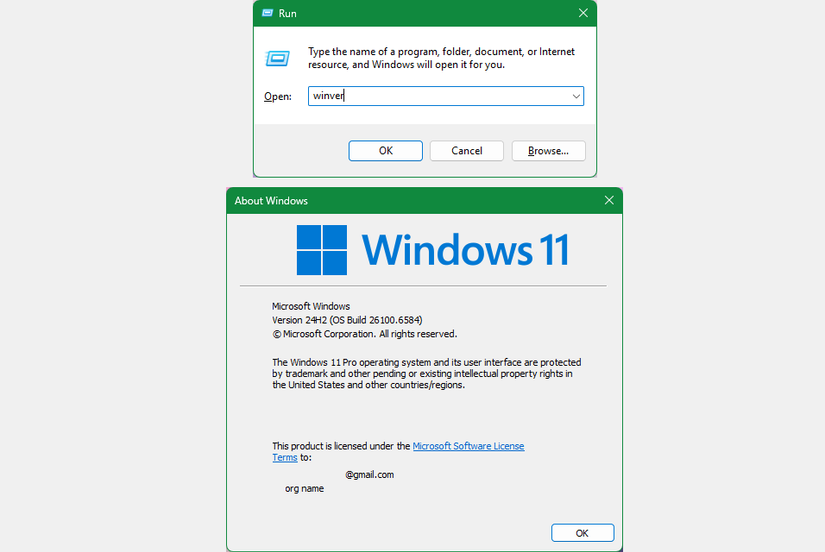825x552 pixels.
Task: Click the Terms link text
Action: point(285,457)
